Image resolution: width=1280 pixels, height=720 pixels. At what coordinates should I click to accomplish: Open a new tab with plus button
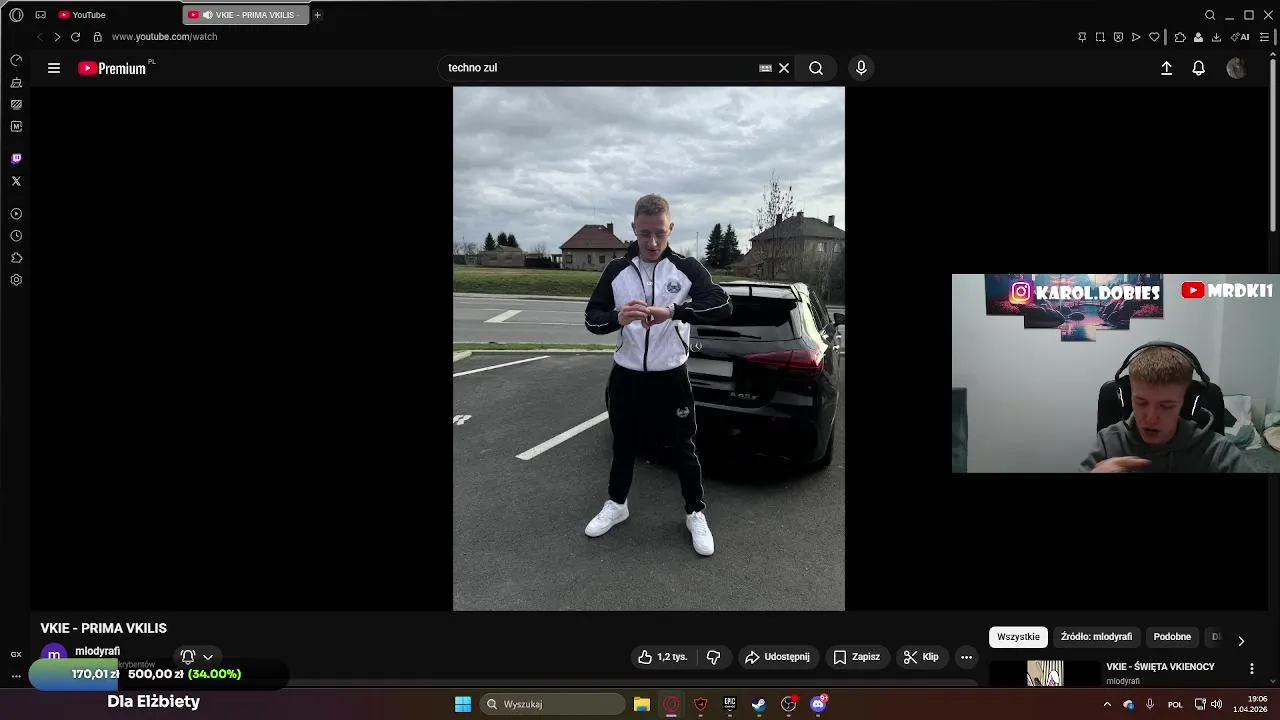[317, 15]
